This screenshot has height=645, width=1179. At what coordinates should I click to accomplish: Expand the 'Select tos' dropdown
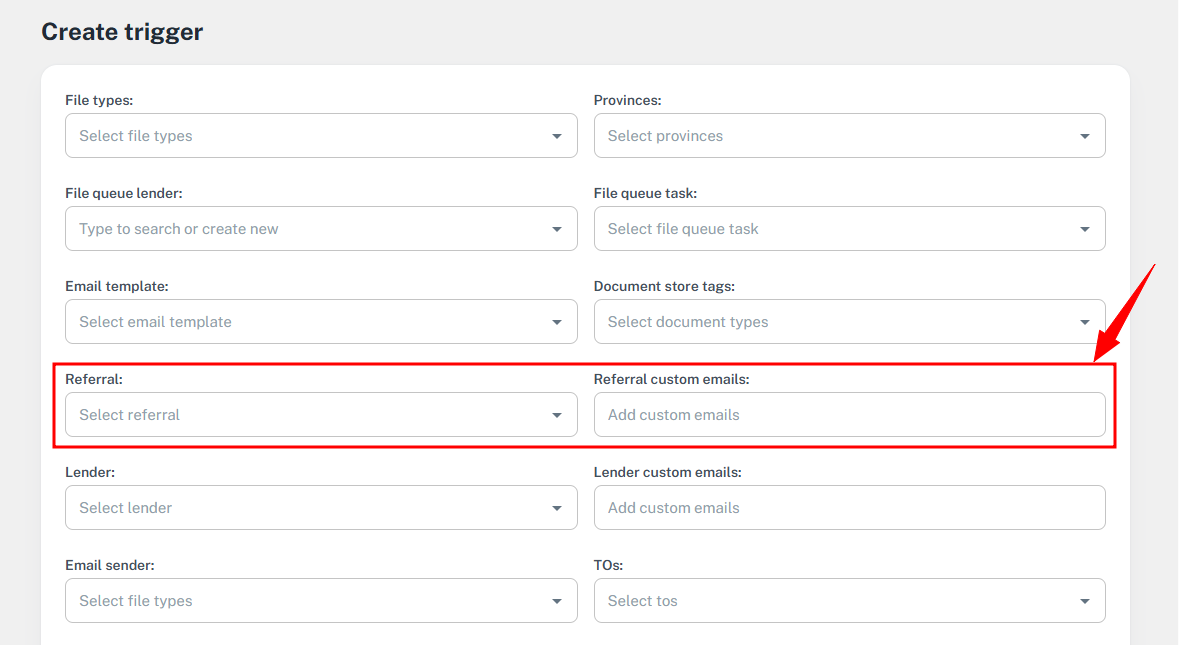pyautogui.click(x=830, y=601)
